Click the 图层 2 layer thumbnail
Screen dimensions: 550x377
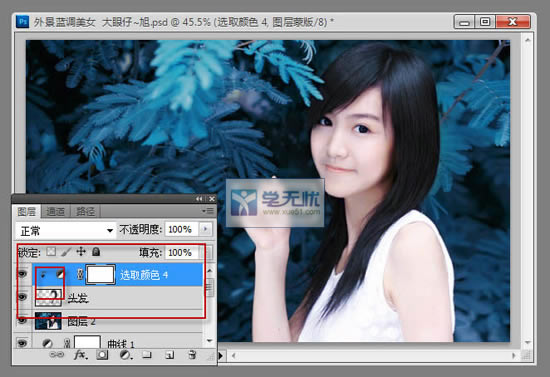point(48,321)
